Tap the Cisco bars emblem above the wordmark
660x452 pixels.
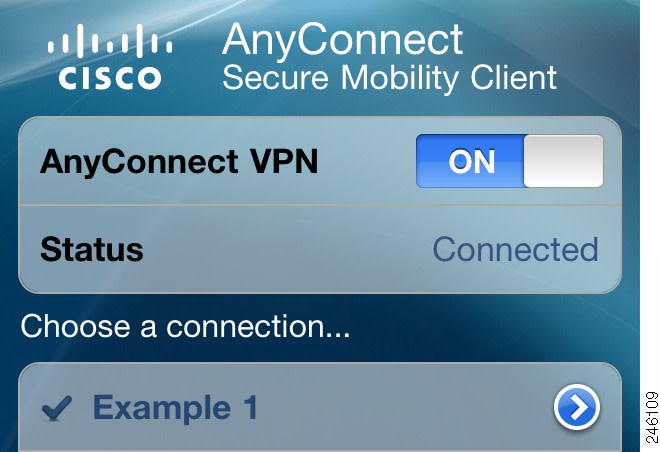(x=109, y=41)
